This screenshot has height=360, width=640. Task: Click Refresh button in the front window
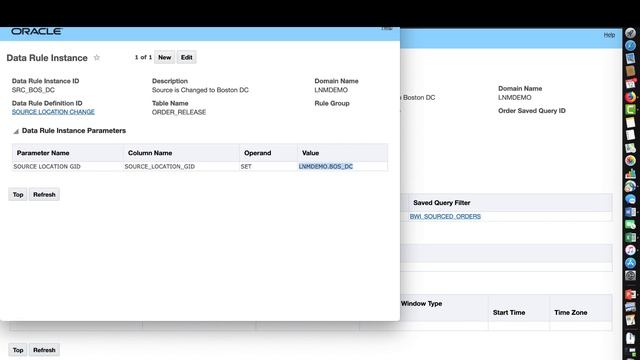[44, 195]
